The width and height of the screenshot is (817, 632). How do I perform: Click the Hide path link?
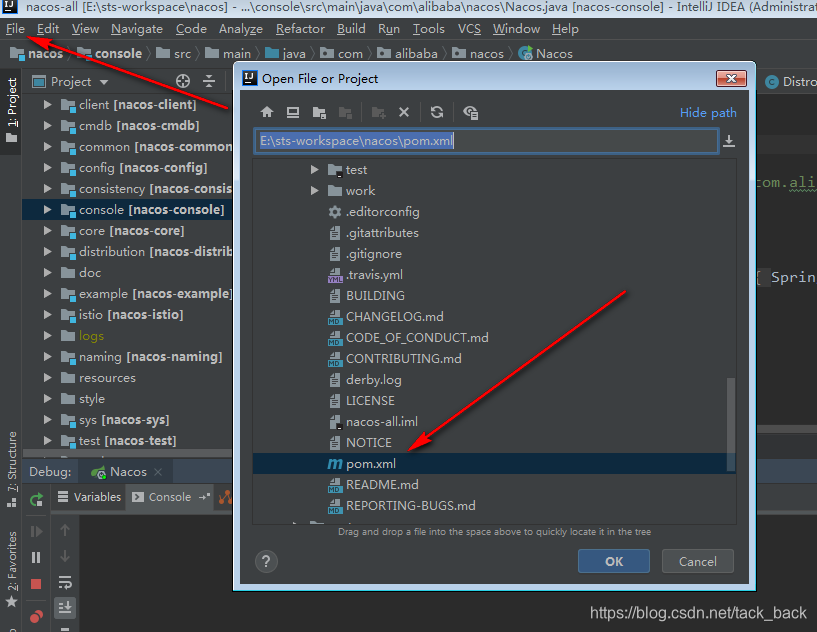point(708,113)
